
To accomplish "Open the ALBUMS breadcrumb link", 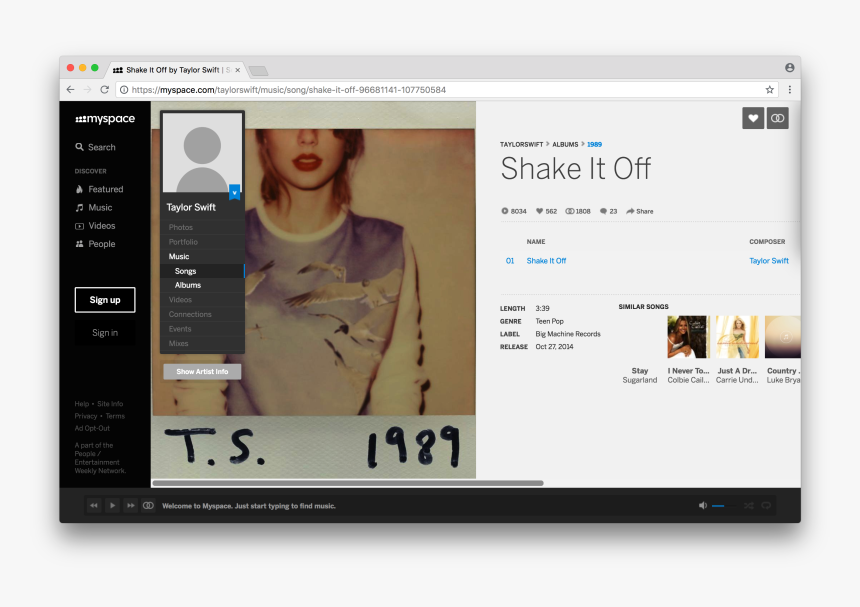I will pyautogui.click(x=565, y=144).
